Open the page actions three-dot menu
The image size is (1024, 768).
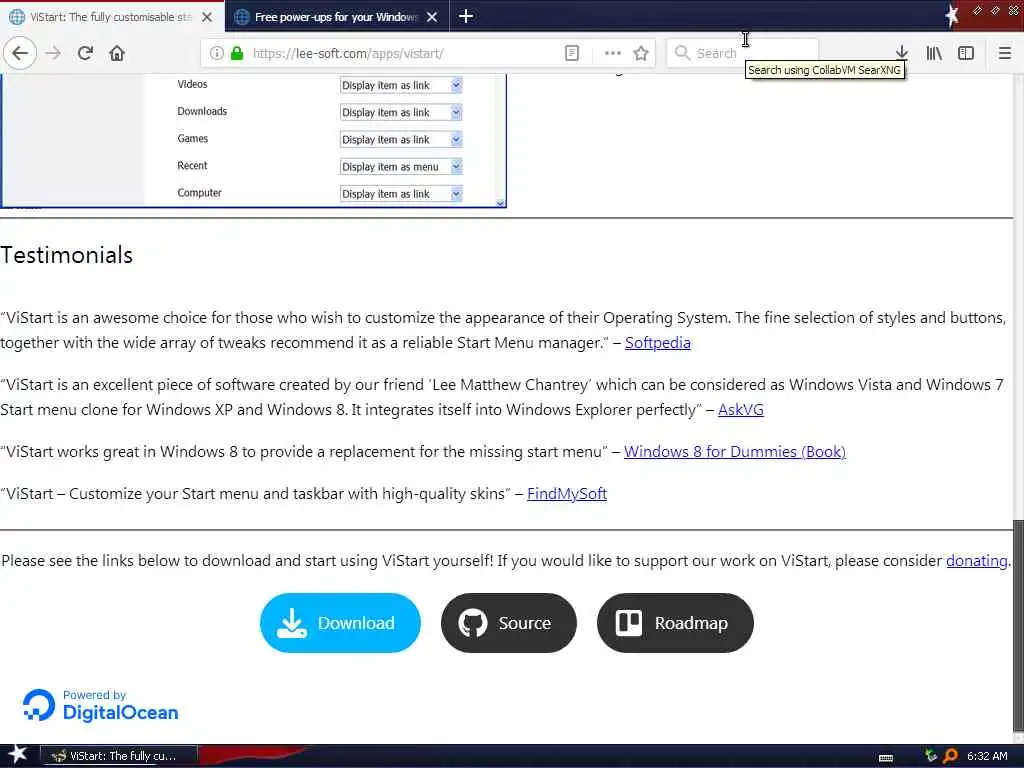pos(613,53)
